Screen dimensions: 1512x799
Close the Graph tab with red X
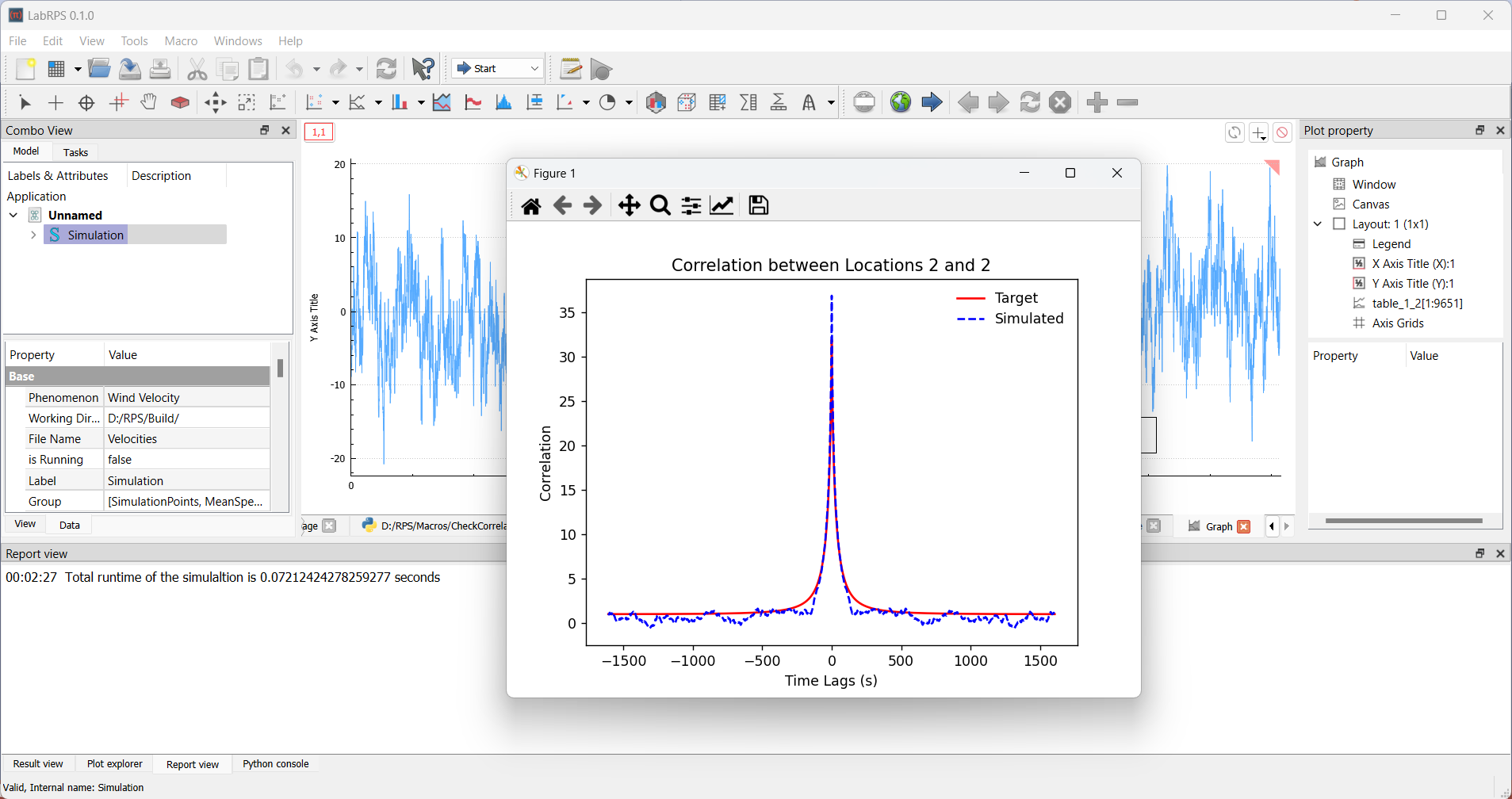pos(1243,526)
